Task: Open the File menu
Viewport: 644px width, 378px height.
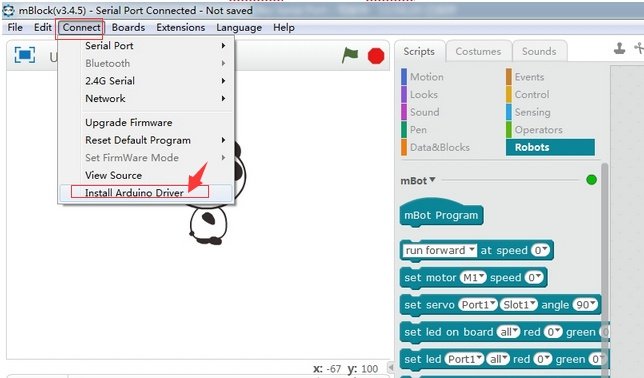Action: point(15,28)
